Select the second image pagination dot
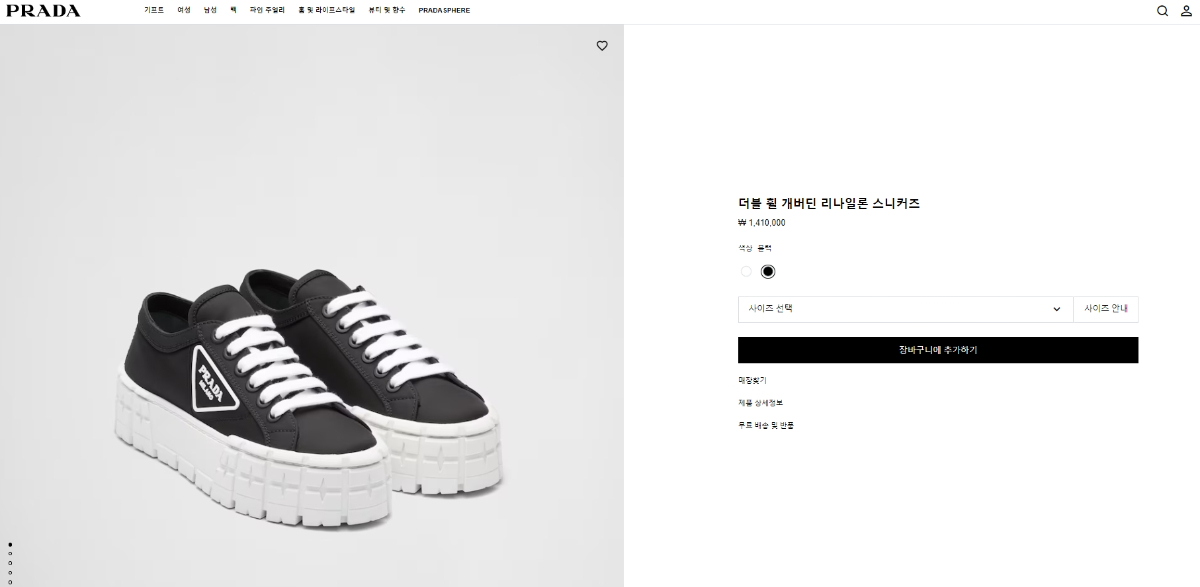This screenshot has height=587, width=1200. point(10,553)
